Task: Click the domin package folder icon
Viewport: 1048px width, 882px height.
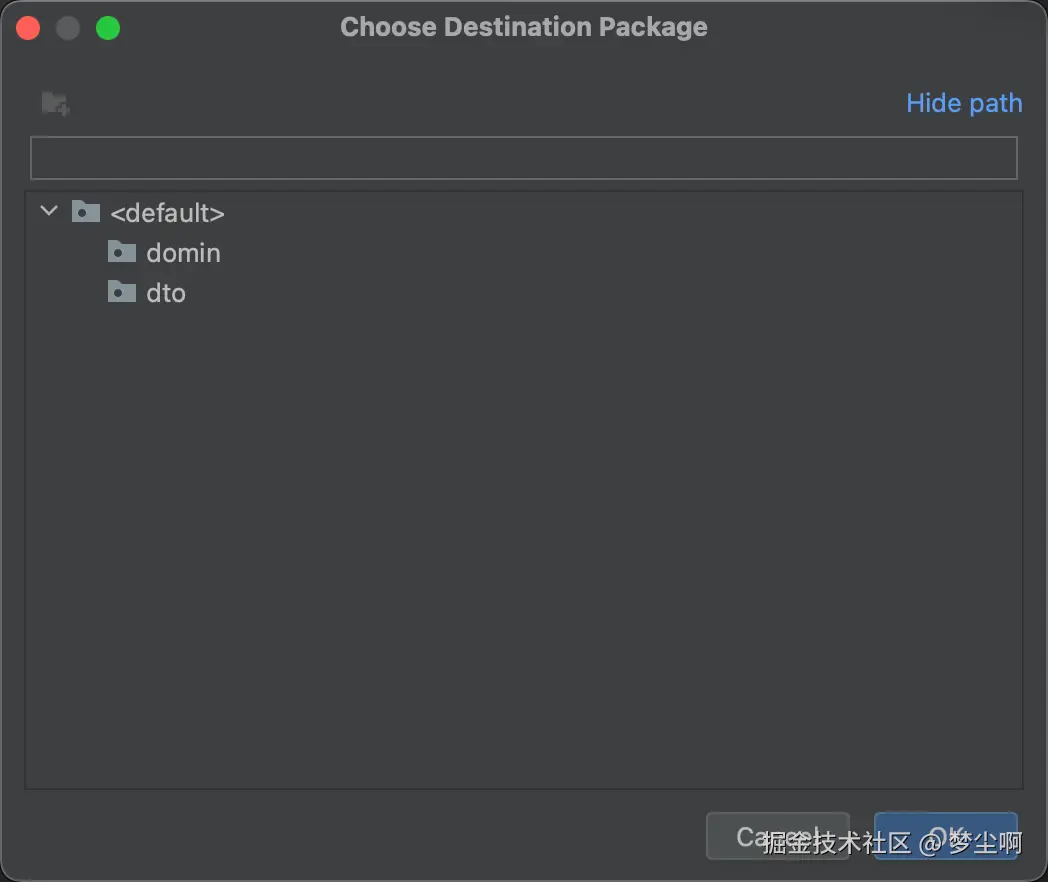Action: (122, 252)
